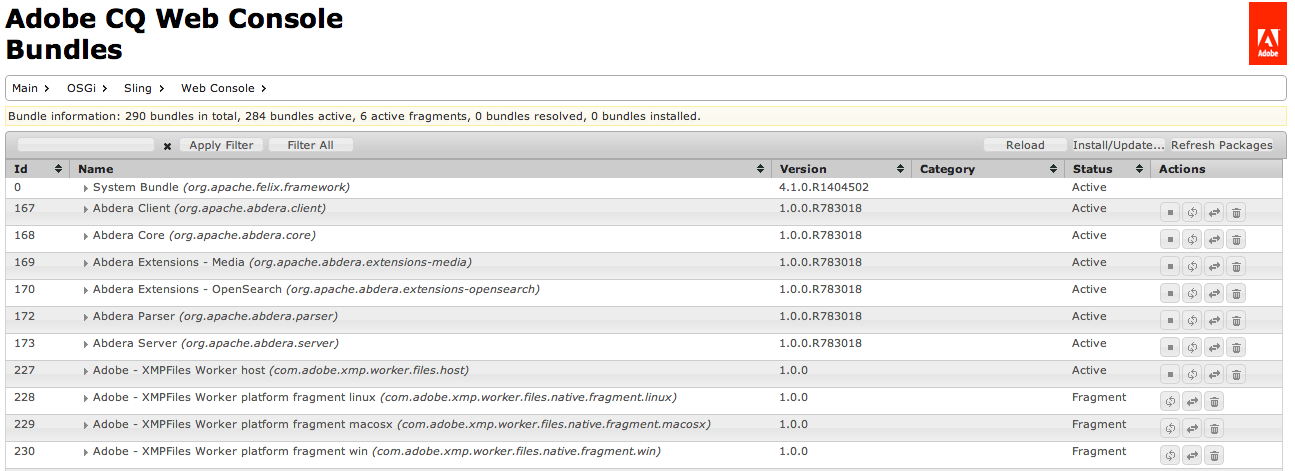Focus the bundle filter text field
This screenshot has width=1295, height=471.
(86, 145)
